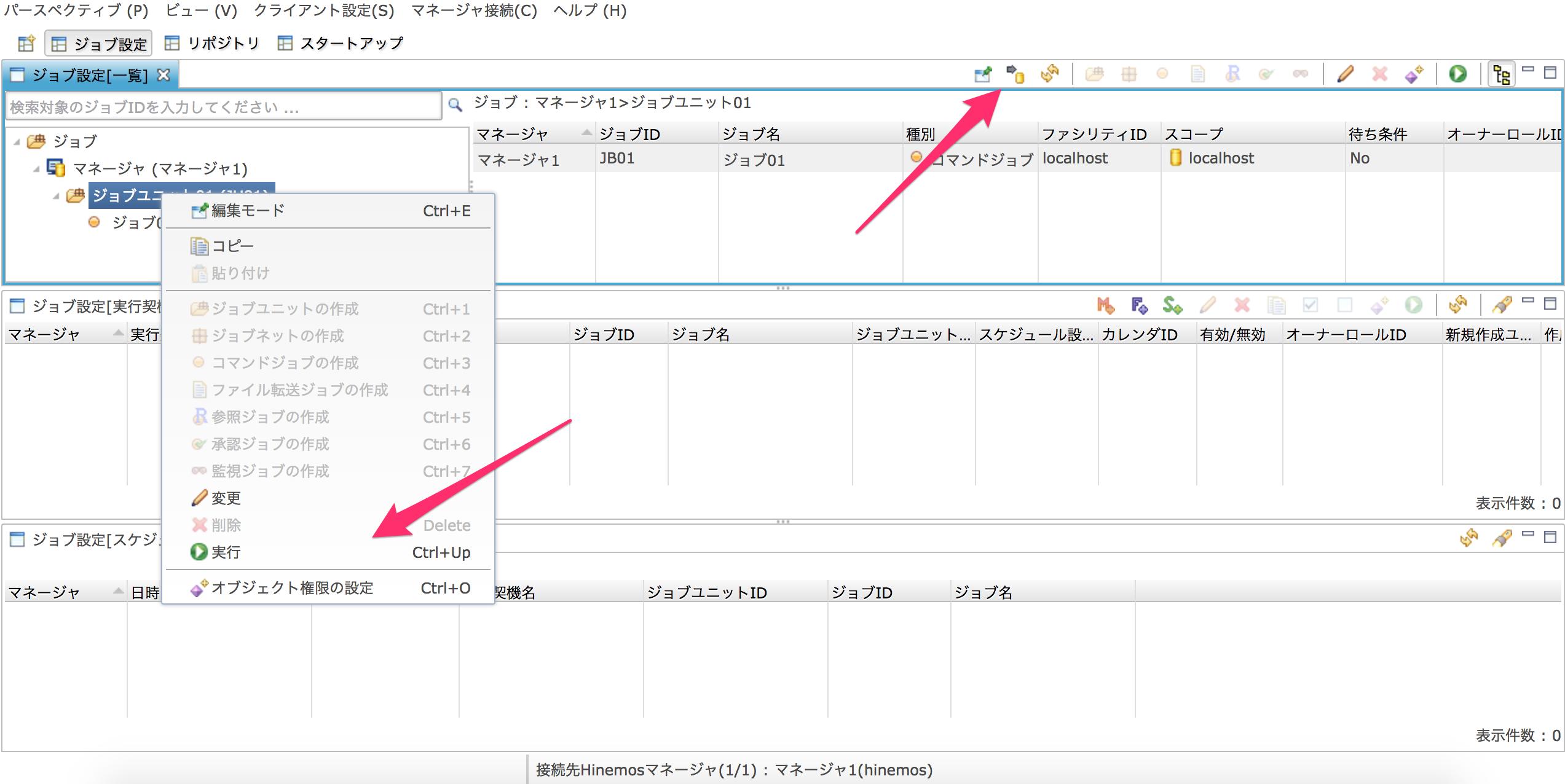
Task: Click the job ID search field
Action: coord(223,108)
